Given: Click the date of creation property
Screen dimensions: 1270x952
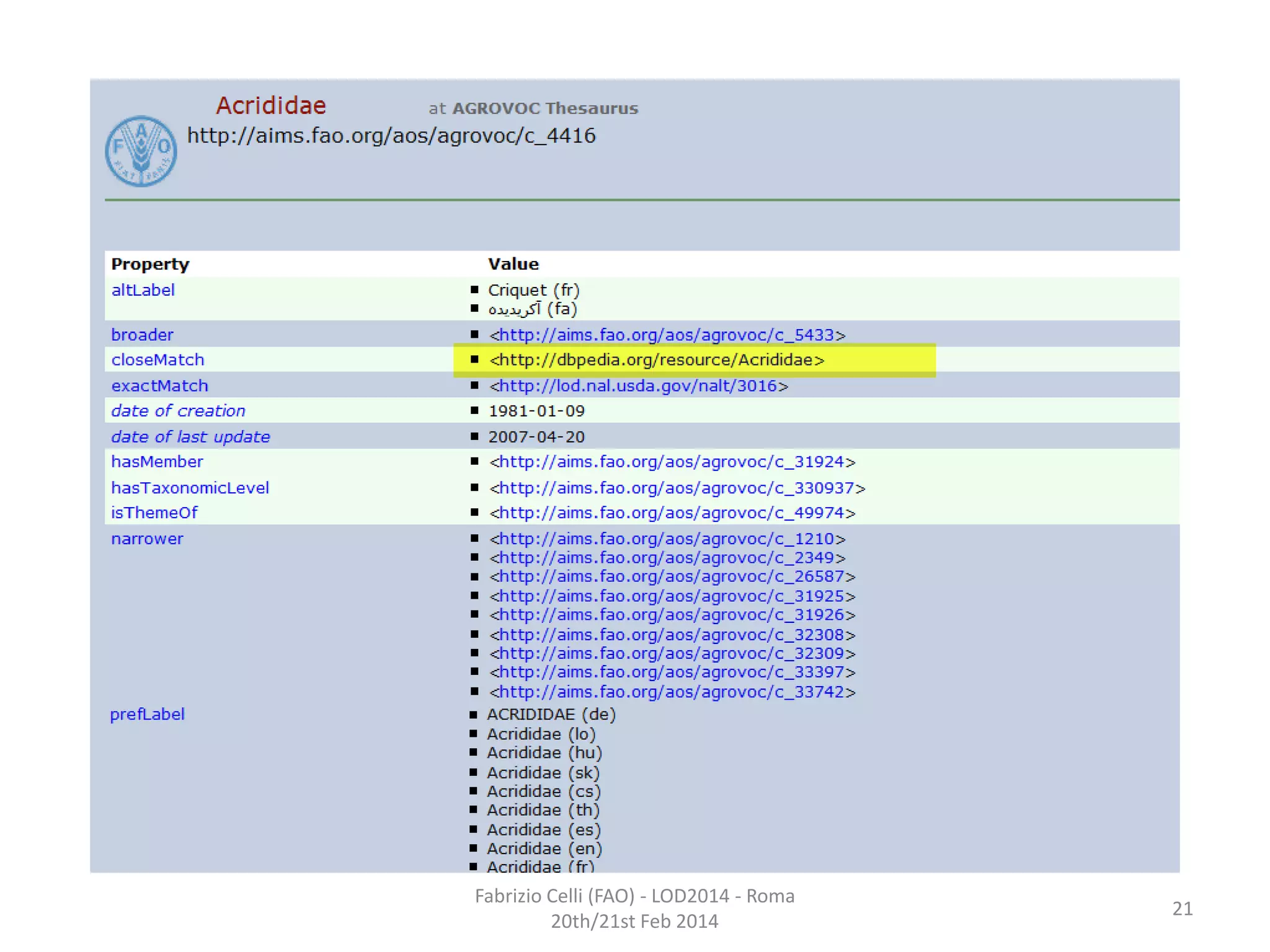Looking at the screenshot, I should pos(178,411).
